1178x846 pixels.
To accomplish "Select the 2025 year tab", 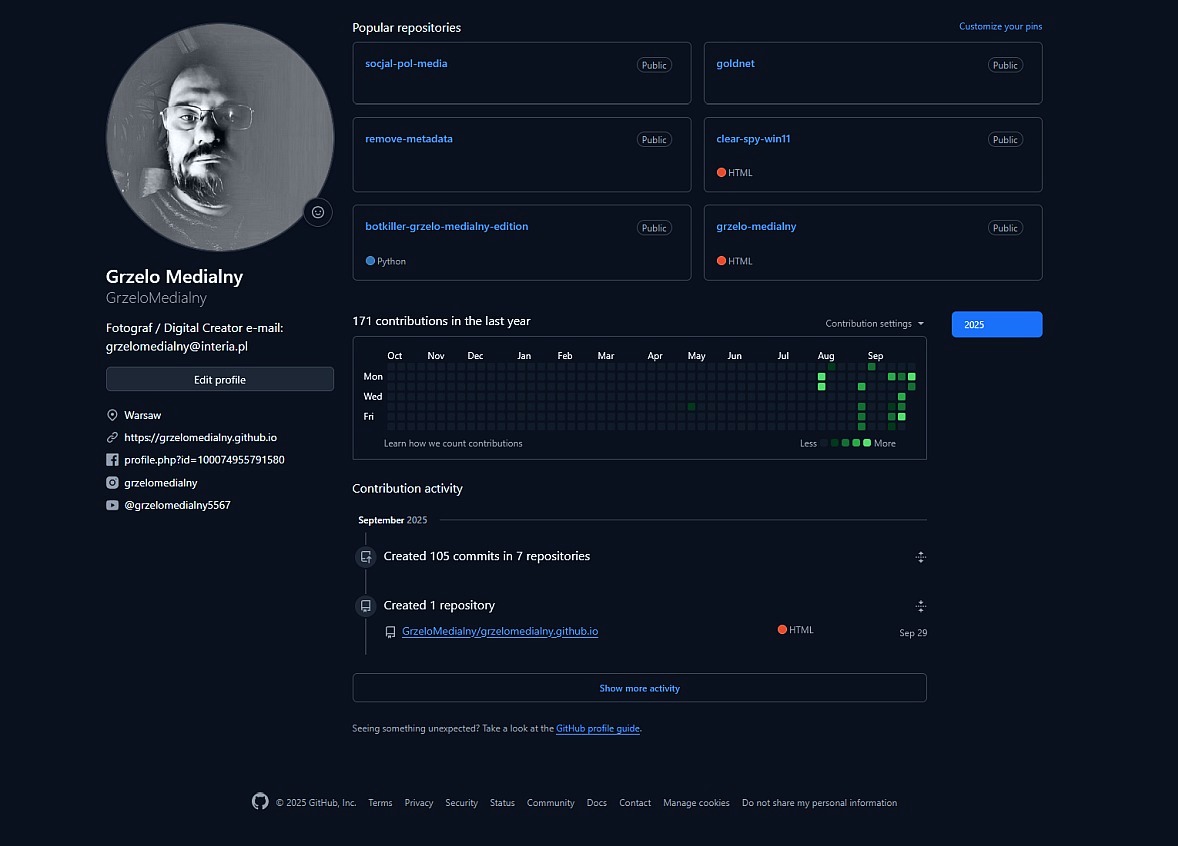I will pyautogui.click(x=996, y=324).
